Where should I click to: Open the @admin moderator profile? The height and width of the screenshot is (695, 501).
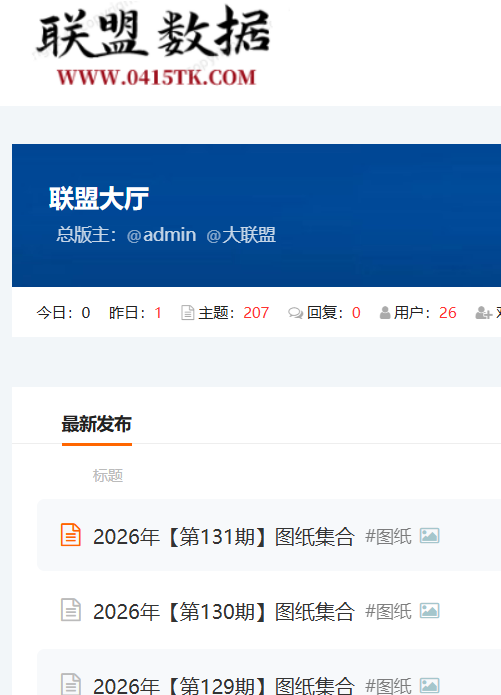click(x=161, y=234)
